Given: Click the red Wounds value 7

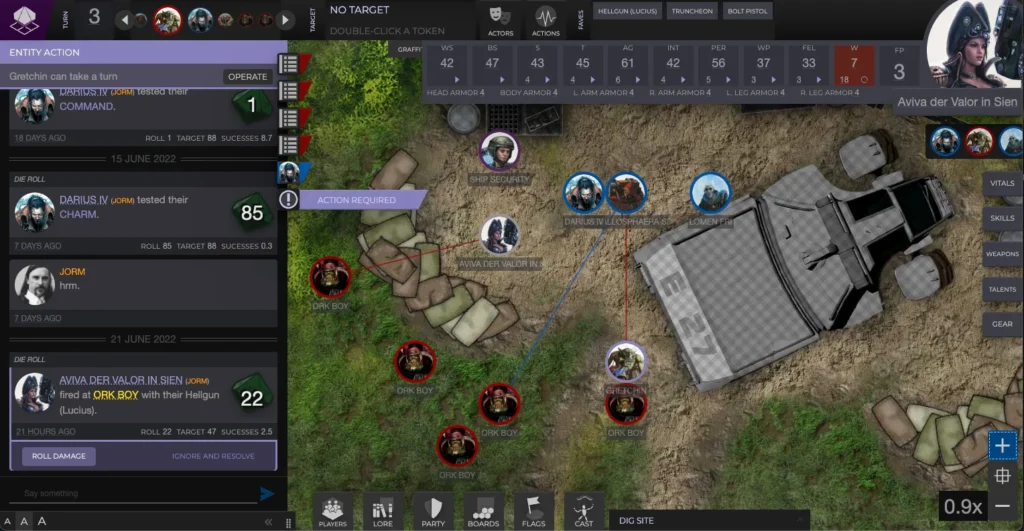Looking at the screenshot, I should (854, 63).
